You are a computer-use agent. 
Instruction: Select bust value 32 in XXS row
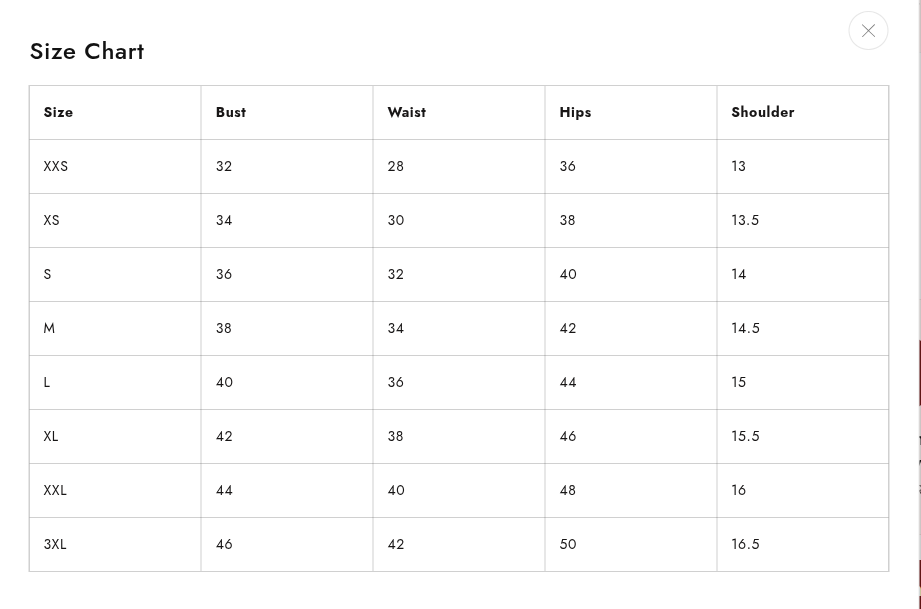pos(224,166)
